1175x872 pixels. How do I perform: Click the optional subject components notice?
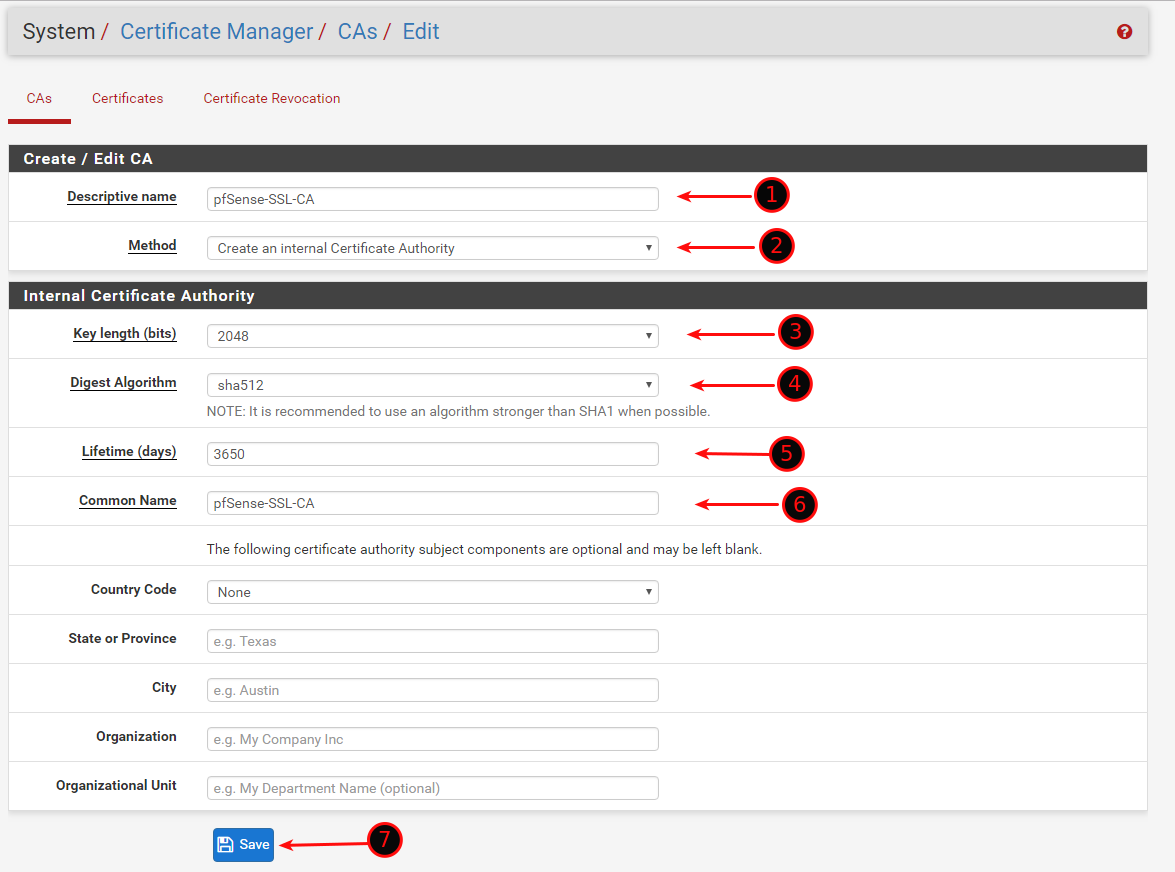[x=484, y=549]
